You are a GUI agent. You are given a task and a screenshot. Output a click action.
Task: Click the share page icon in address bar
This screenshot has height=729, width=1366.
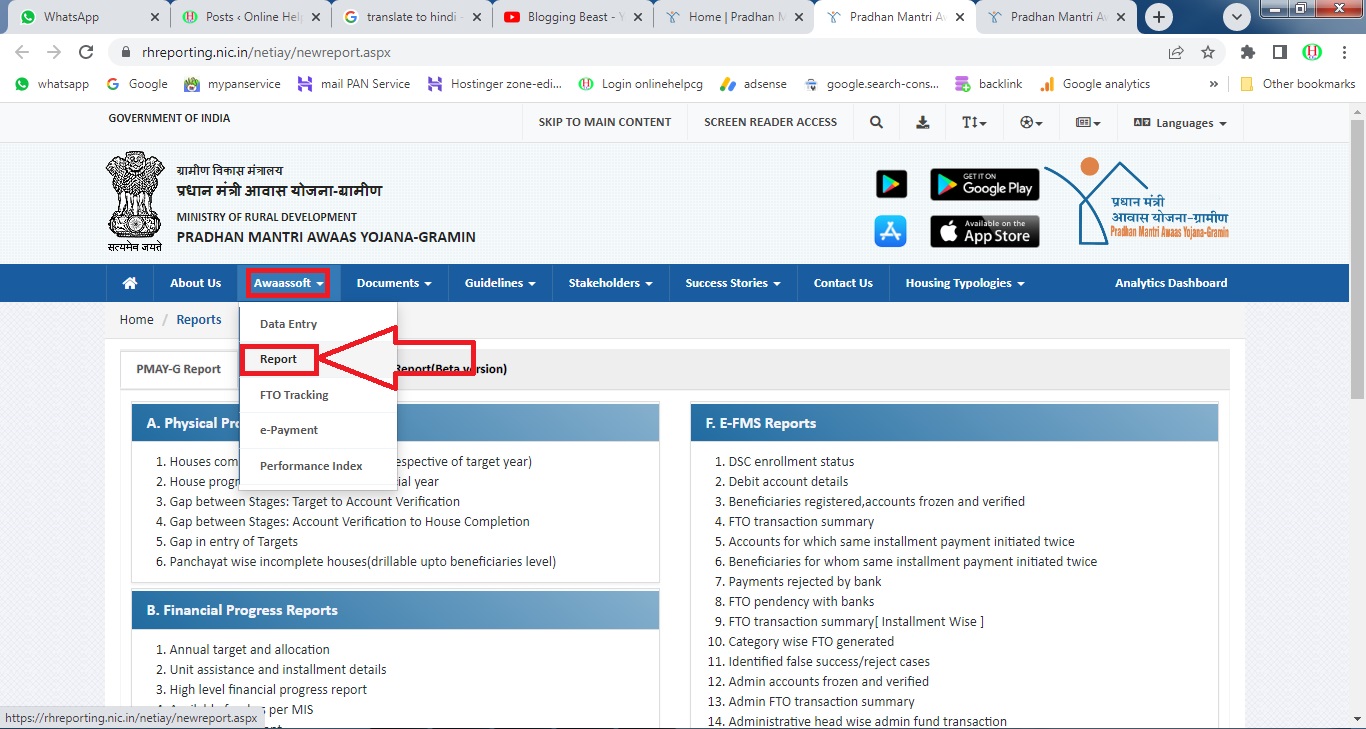(x=1176, y=53)
